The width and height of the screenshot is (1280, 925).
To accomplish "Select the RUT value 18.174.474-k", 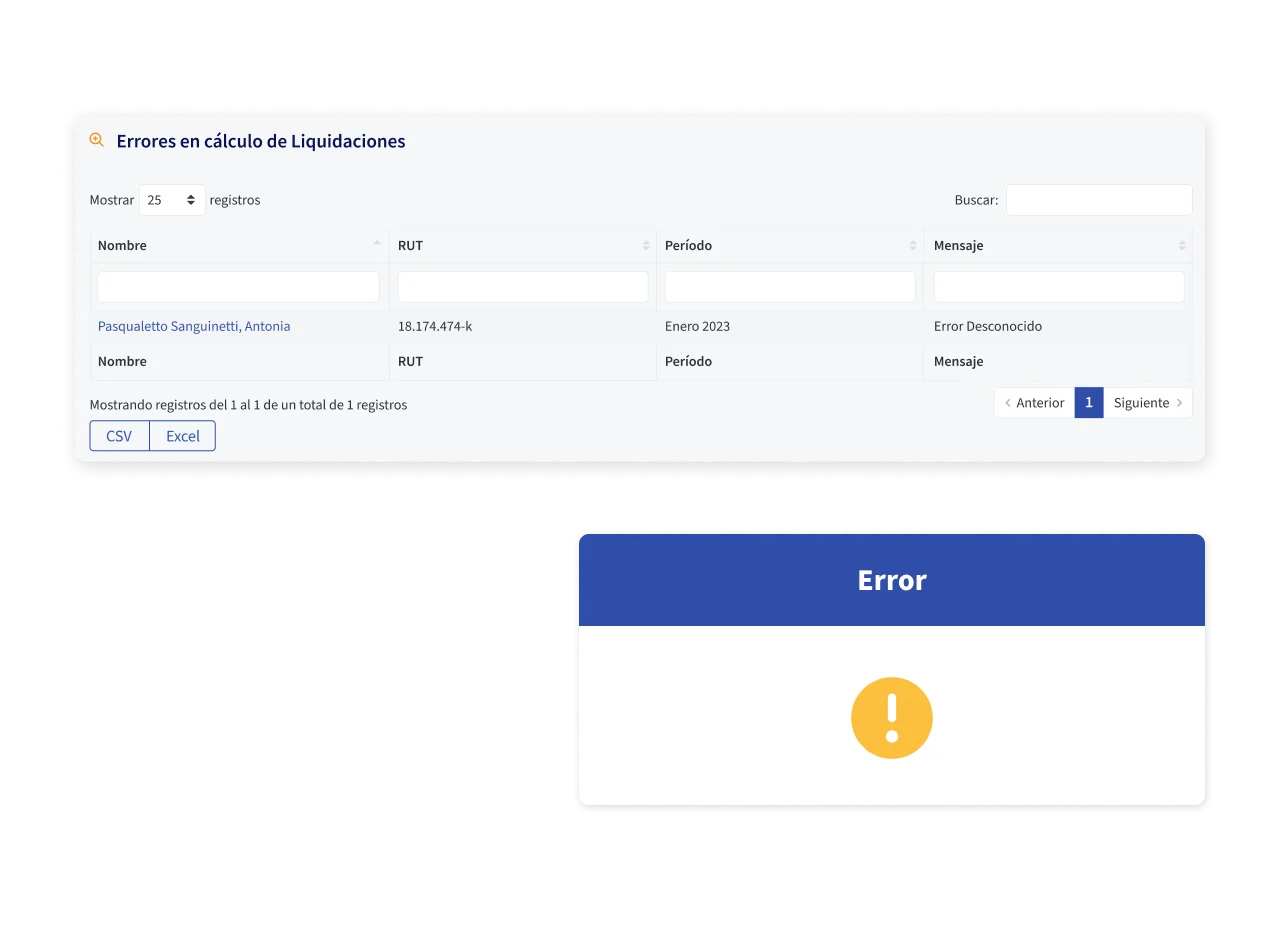I will (x=435, y=326).
